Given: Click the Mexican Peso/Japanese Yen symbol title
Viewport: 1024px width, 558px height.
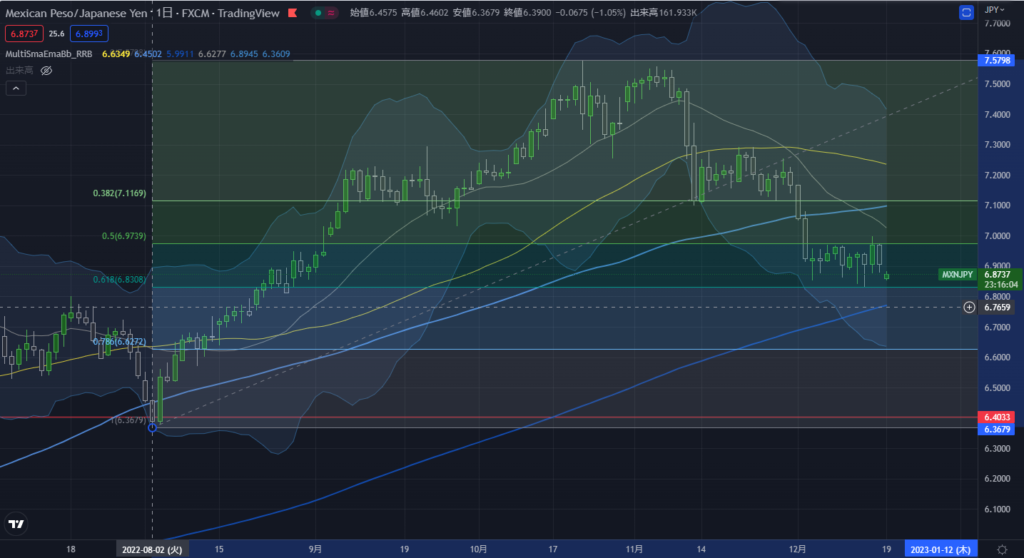Looking at the screenshot, I should point(76,13).
